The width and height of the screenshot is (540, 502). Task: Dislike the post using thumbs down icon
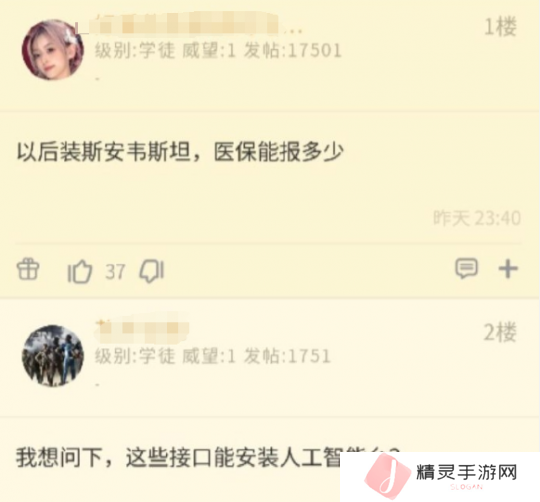pos(152,271)
